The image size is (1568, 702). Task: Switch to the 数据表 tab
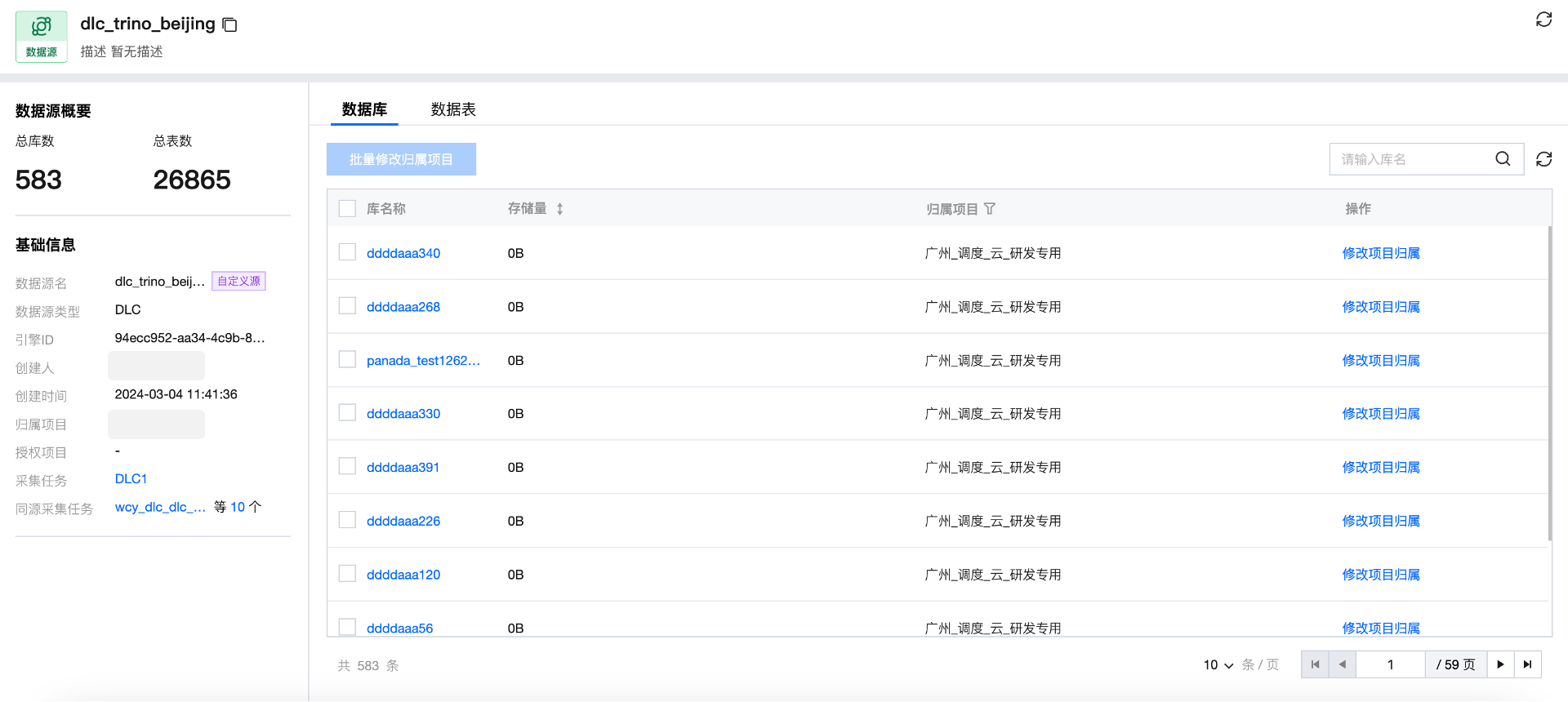pyautogui.click(x=453, y=109)
